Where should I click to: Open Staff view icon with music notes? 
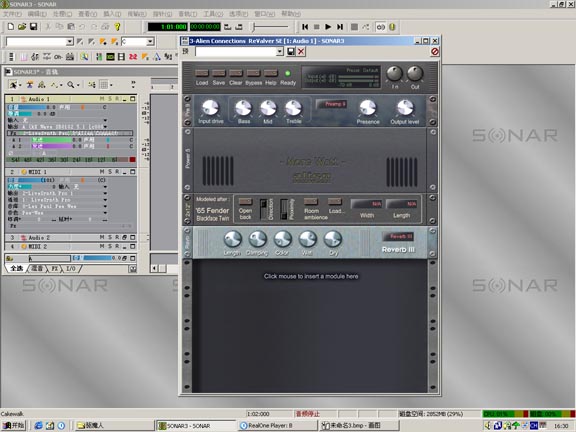click(35, 57)
